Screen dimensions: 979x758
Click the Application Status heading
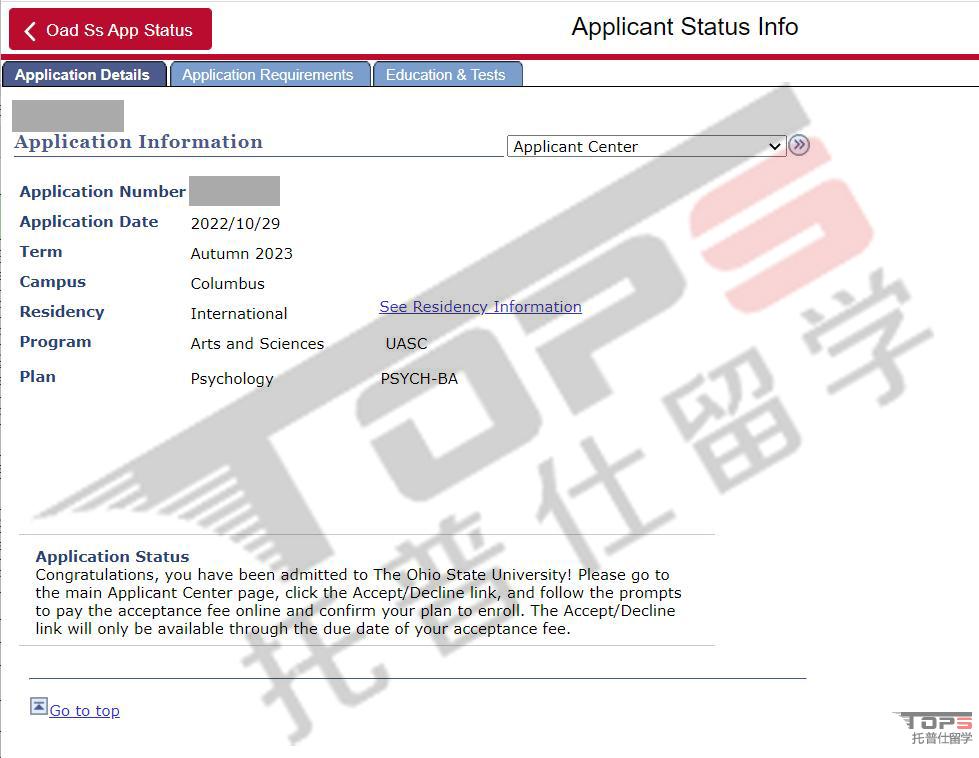click(112, 556)
